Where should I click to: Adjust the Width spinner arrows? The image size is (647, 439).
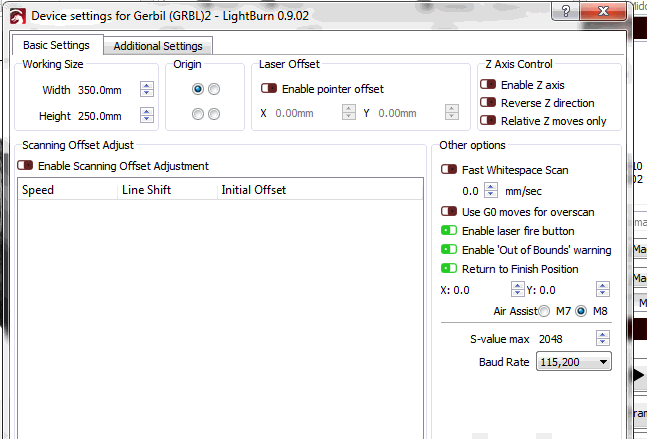146,89
